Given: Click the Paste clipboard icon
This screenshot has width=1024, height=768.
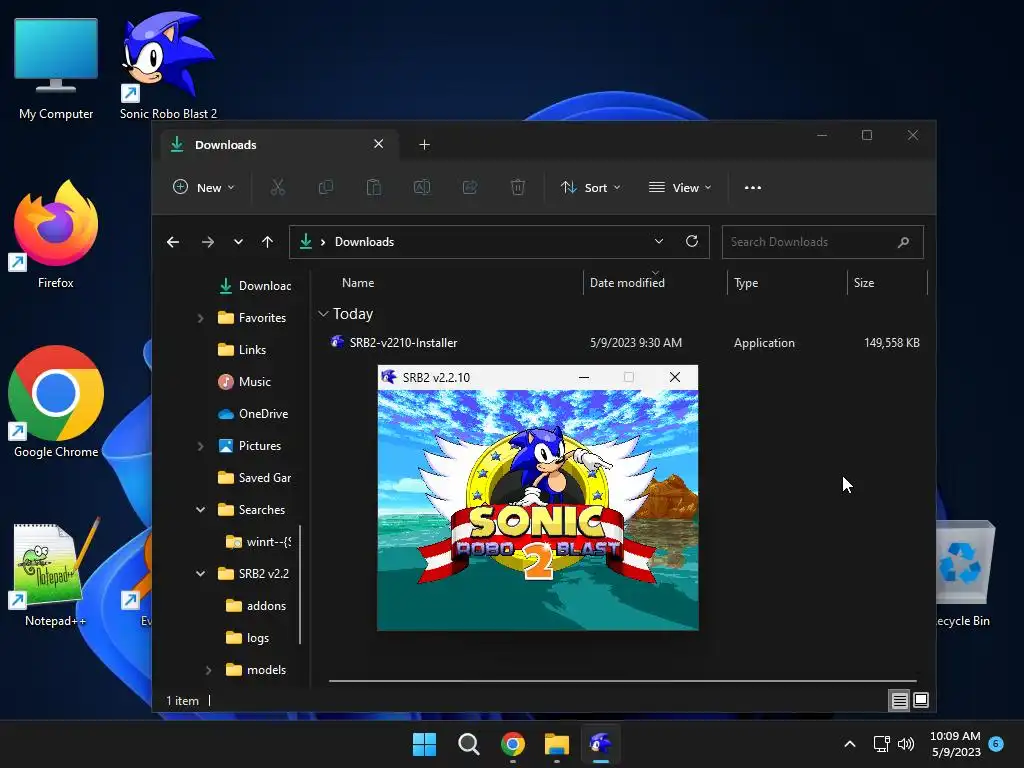Looking at the screenshot, I should point(374,187).
